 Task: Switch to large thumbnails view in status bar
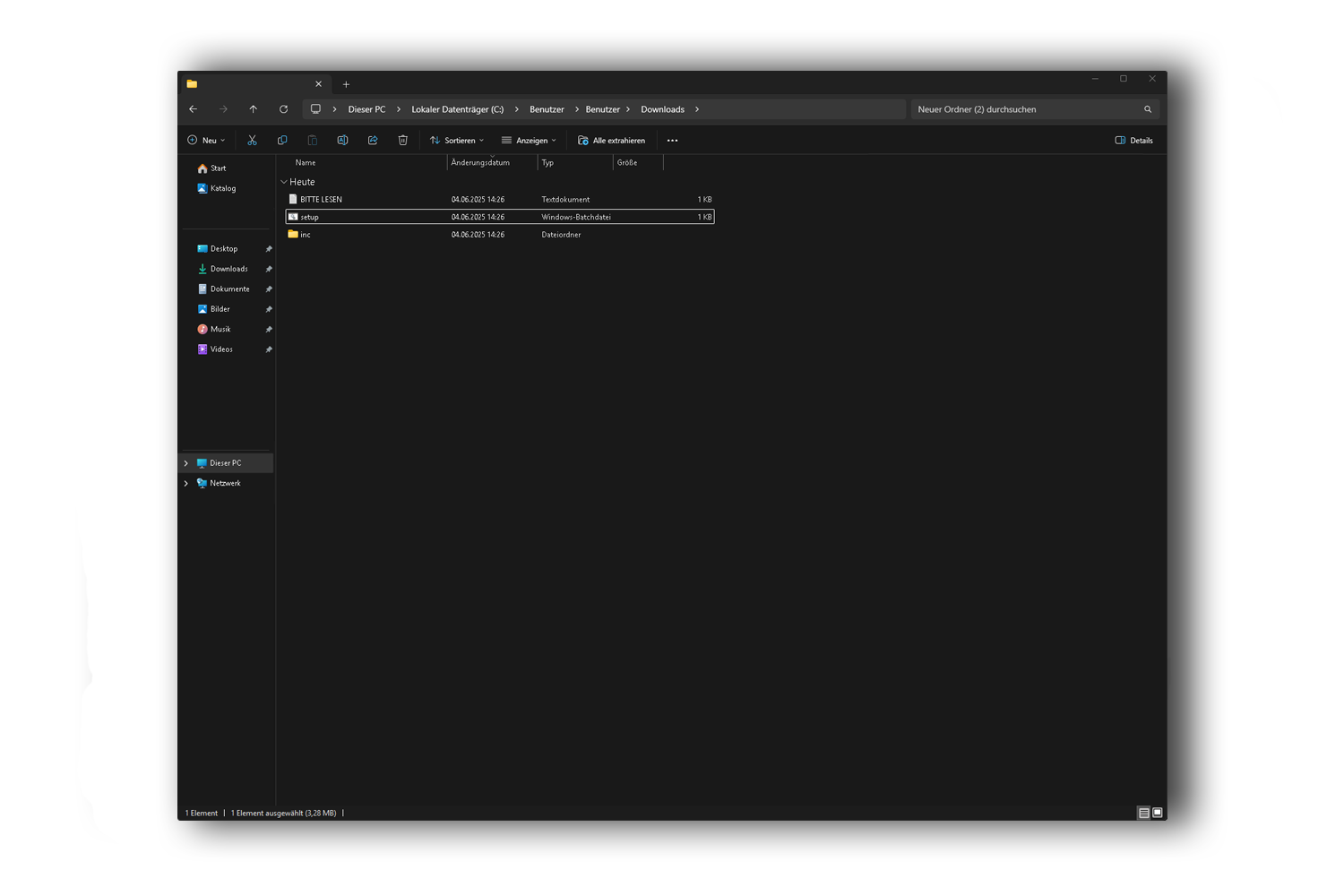point(1158,813)
